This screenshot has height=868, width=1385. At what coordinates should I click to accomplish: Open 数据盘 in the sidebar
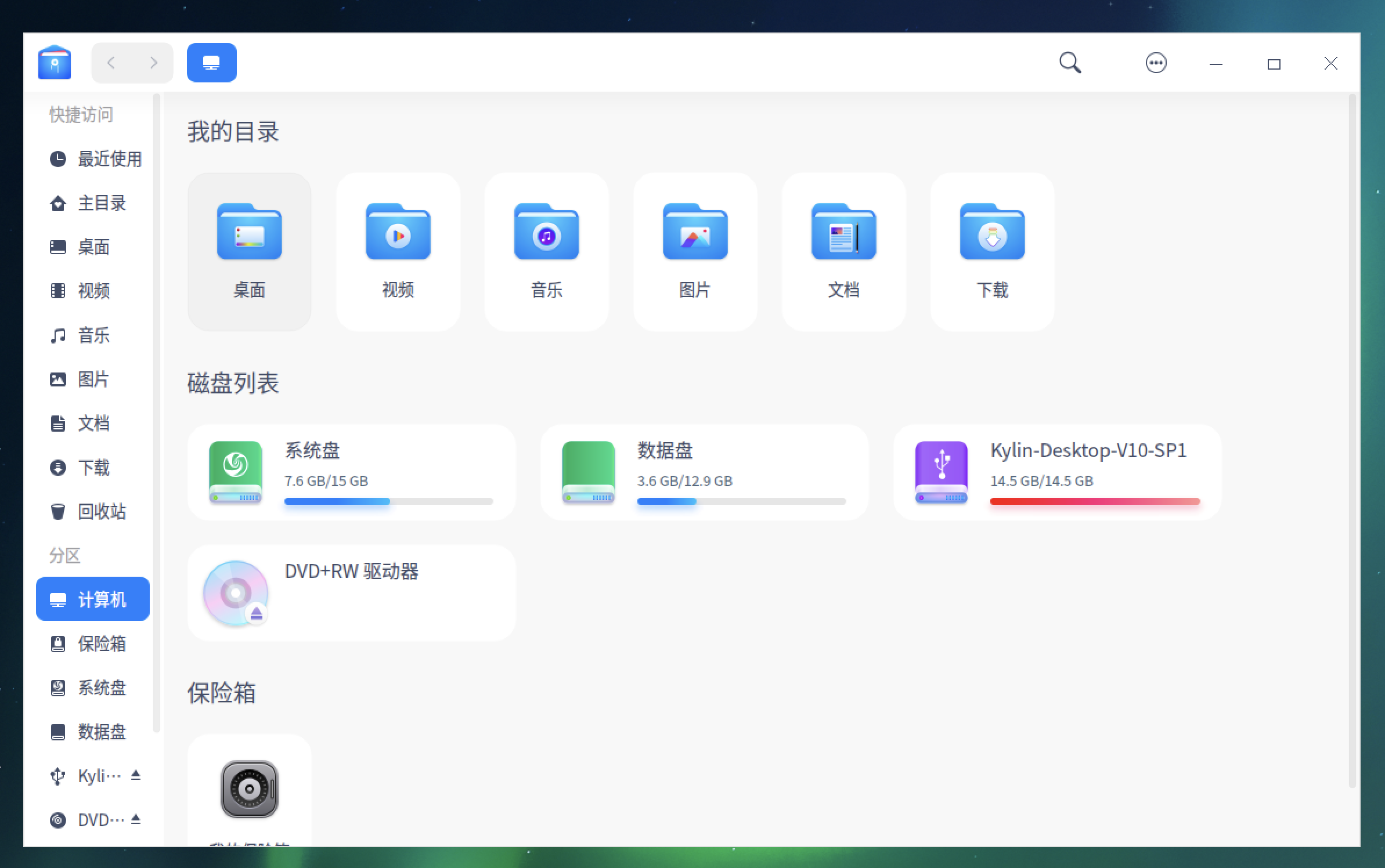(93, 732)
